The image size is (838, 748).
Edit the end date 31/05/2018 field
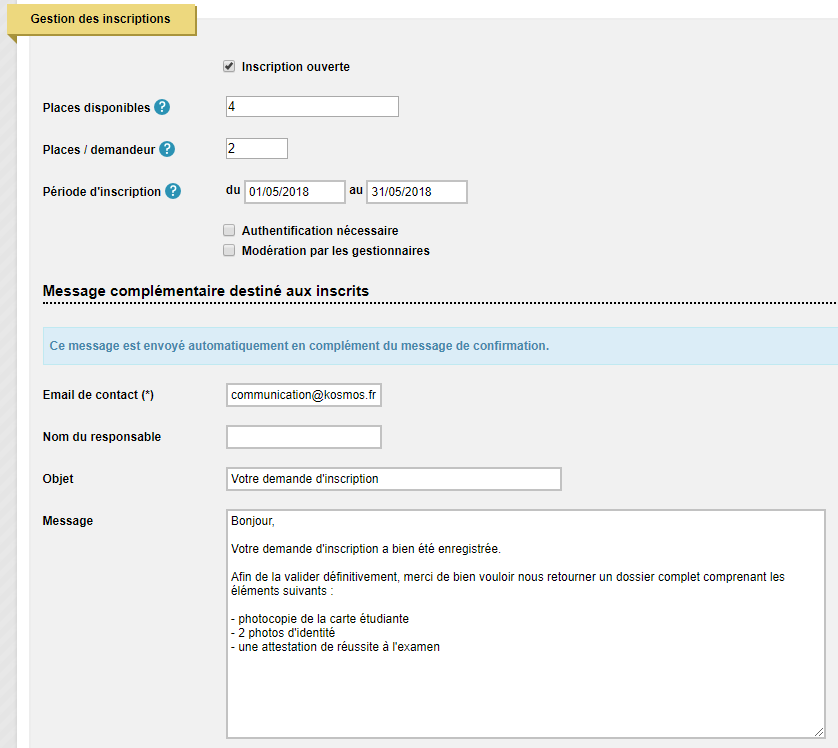point(417,192)
